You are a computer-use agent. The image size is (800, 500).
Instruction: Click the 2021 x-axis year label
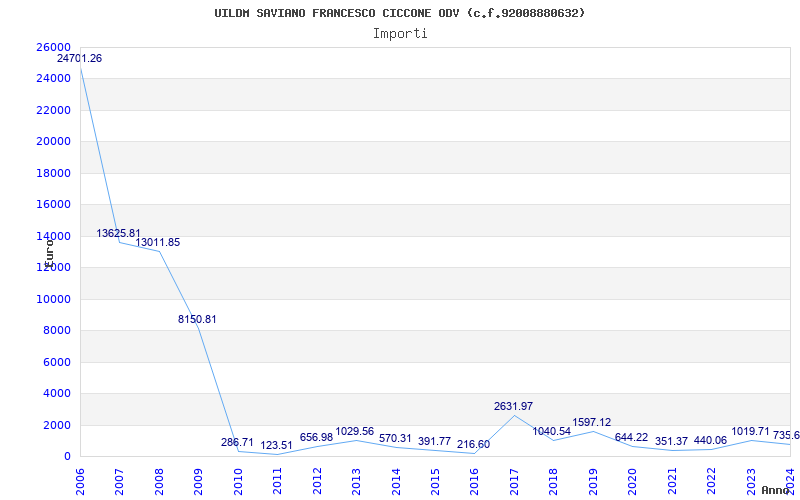[x=672, y=481]
